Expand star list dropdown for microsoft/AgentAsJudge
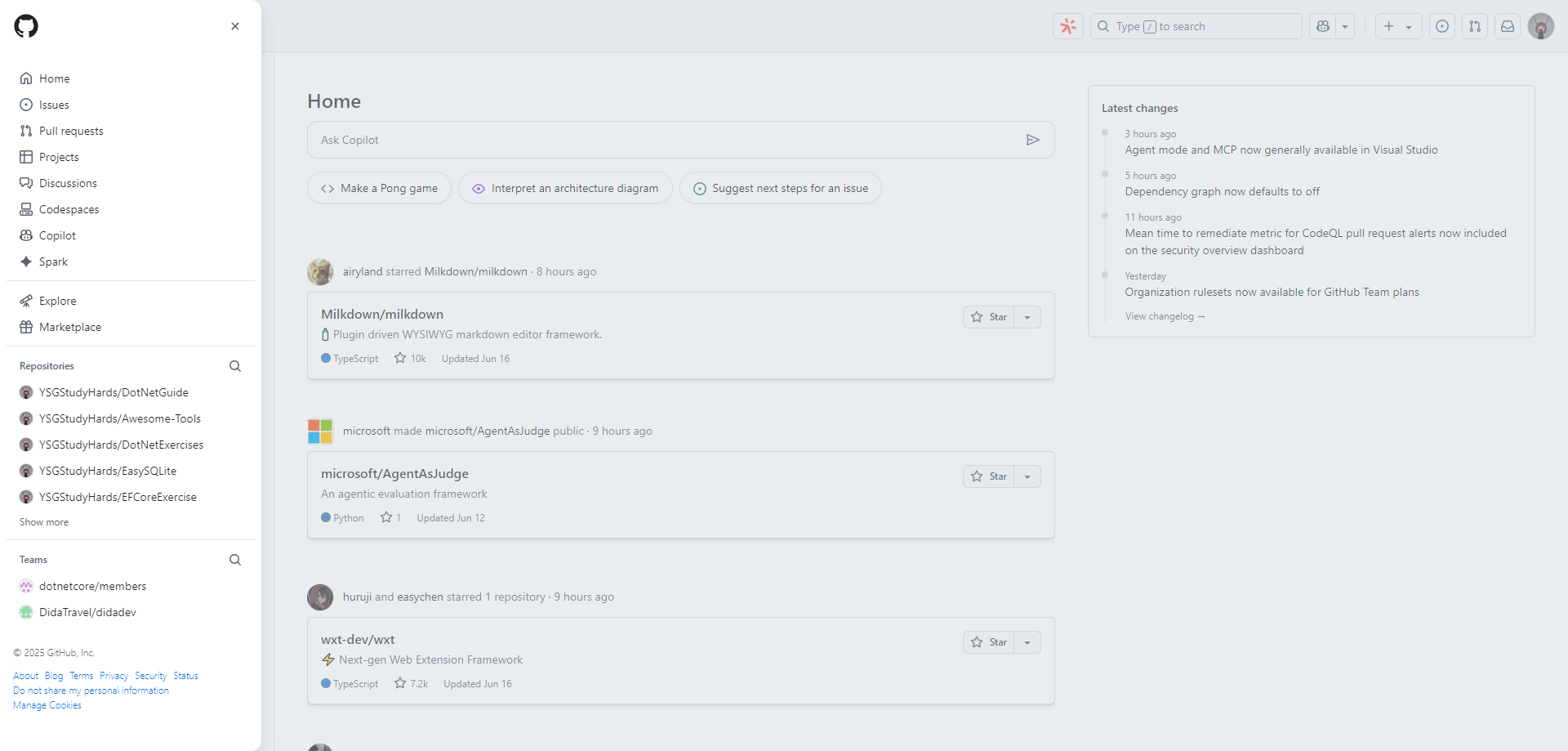Screen dimensions: 1568x751 [x=1027, y=476]
